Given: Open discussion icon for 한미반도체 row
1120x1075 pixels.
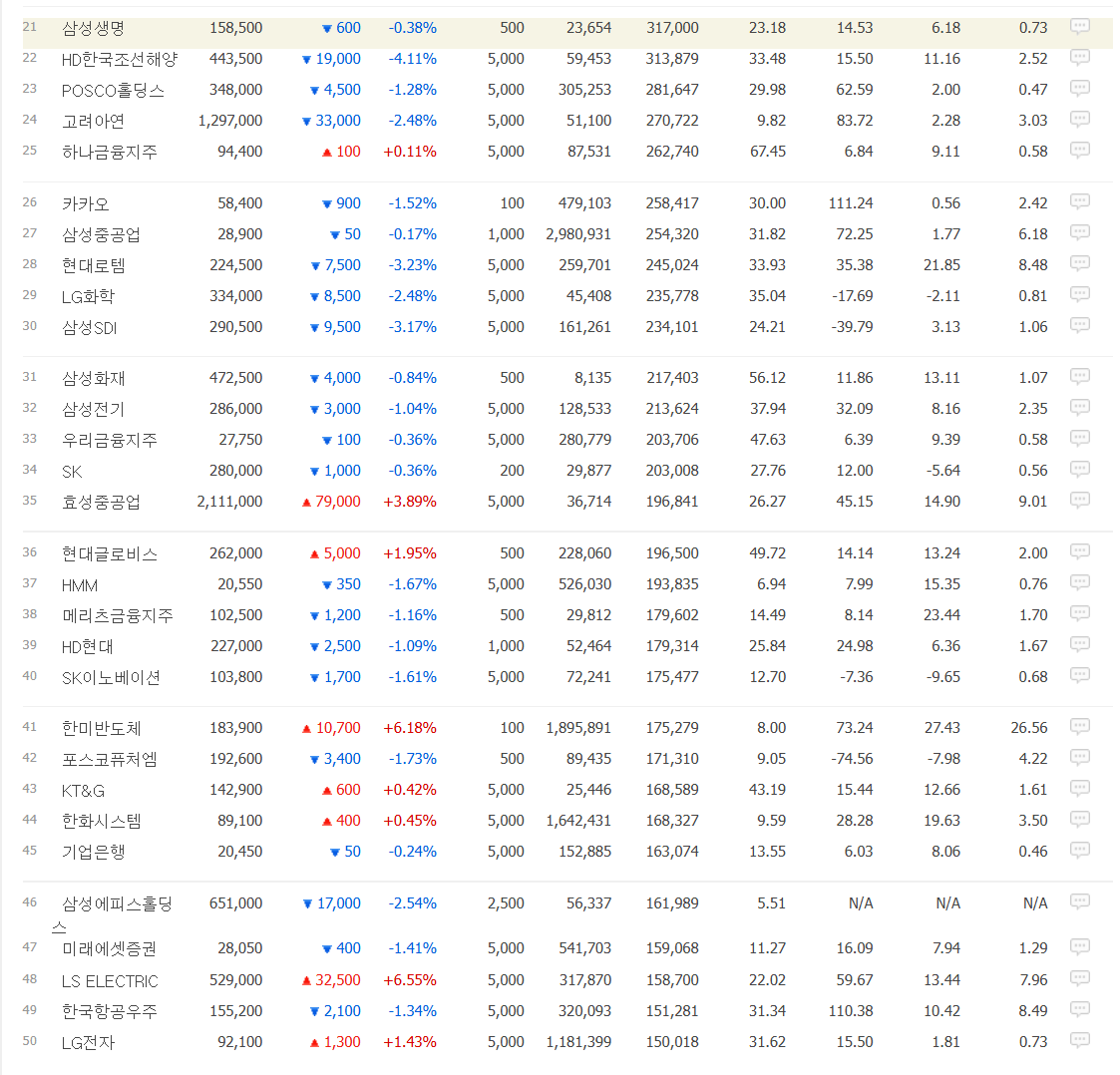Looking at the screenshot, I should point(1079,726).
